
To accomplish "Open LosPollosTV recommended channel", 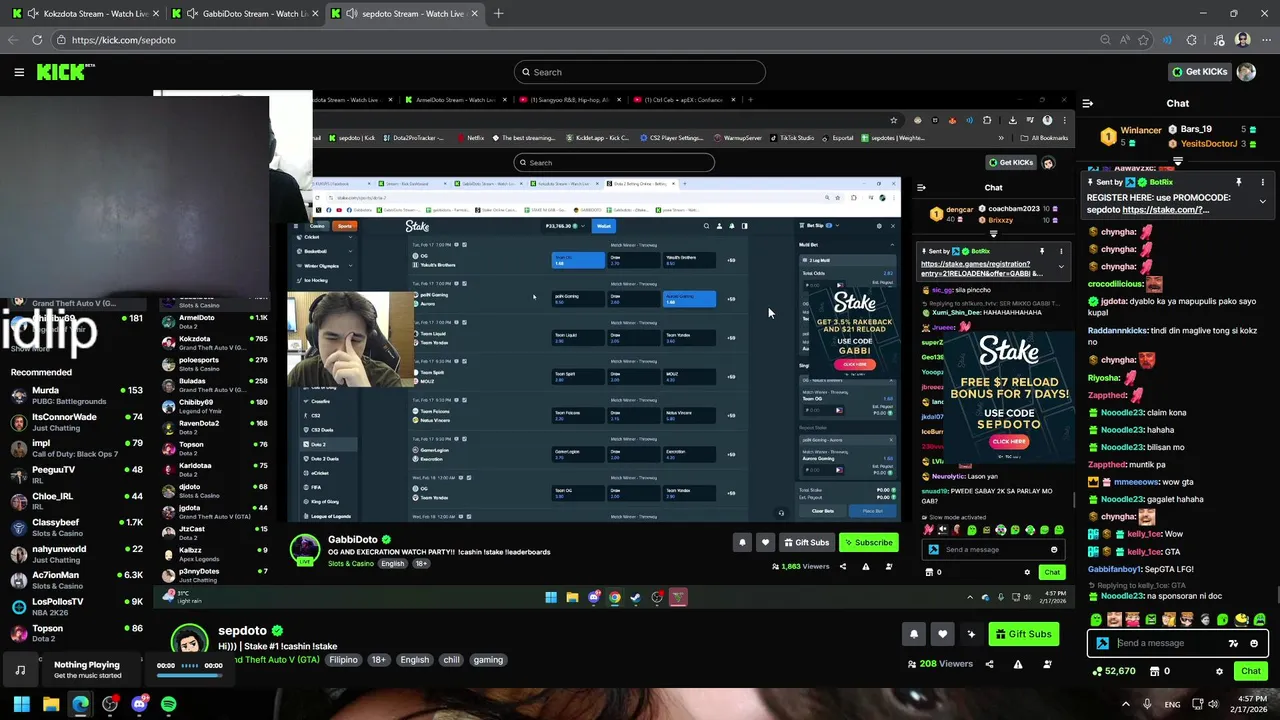I will (x=76, y=606).
